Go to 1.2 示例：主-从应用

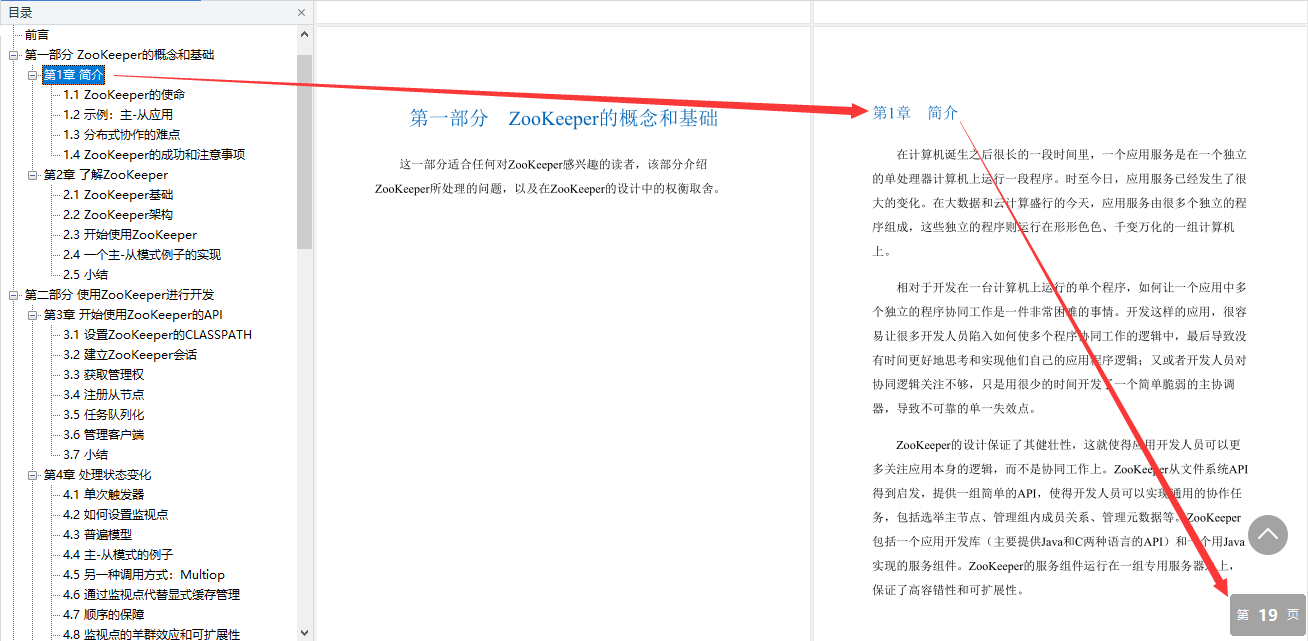(x=118, y=115)
